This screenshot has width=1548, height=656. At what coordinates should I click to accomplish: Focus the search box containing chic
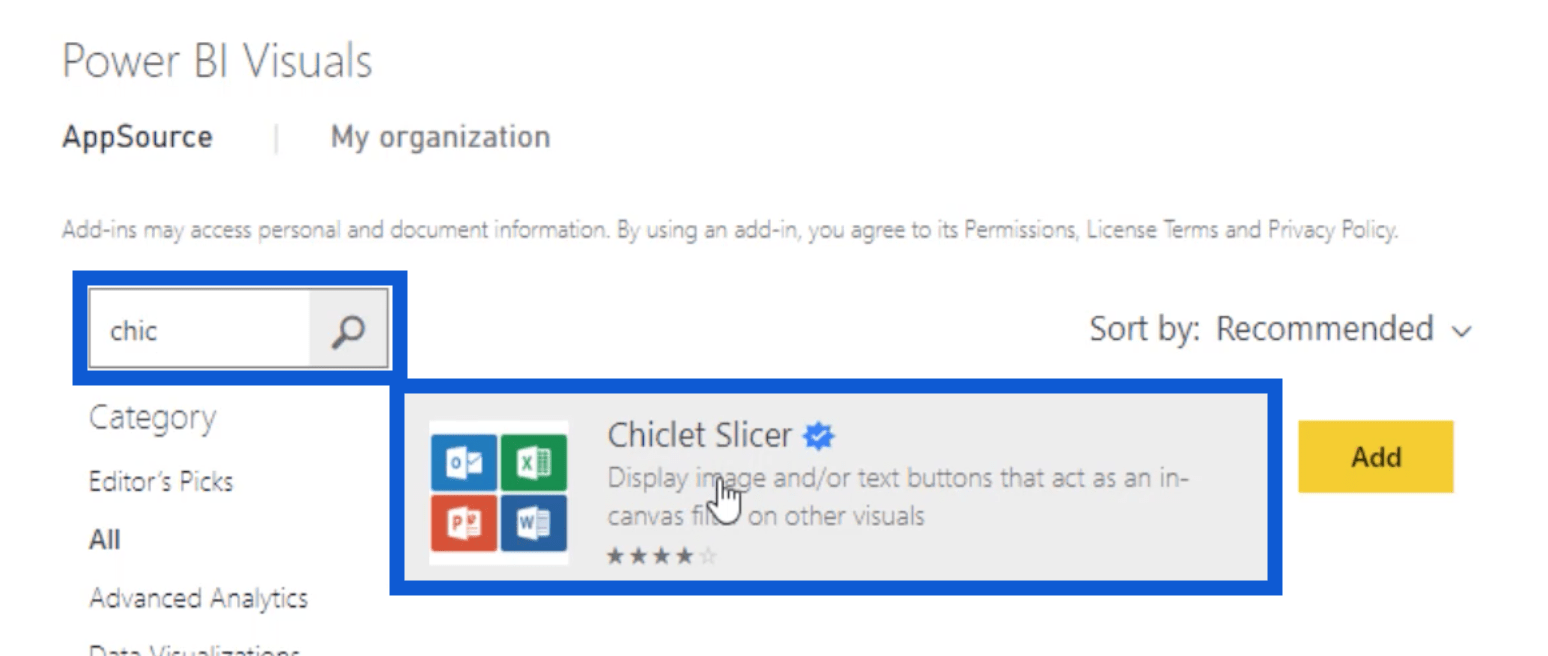point(199,330)
